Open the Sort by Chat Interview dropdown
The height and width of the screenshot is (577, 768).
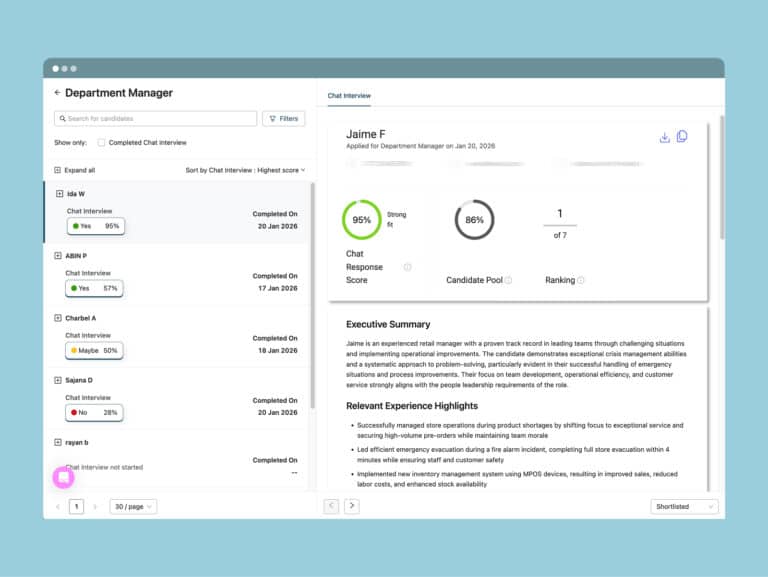pyautogui.click(x=245, y=170)
